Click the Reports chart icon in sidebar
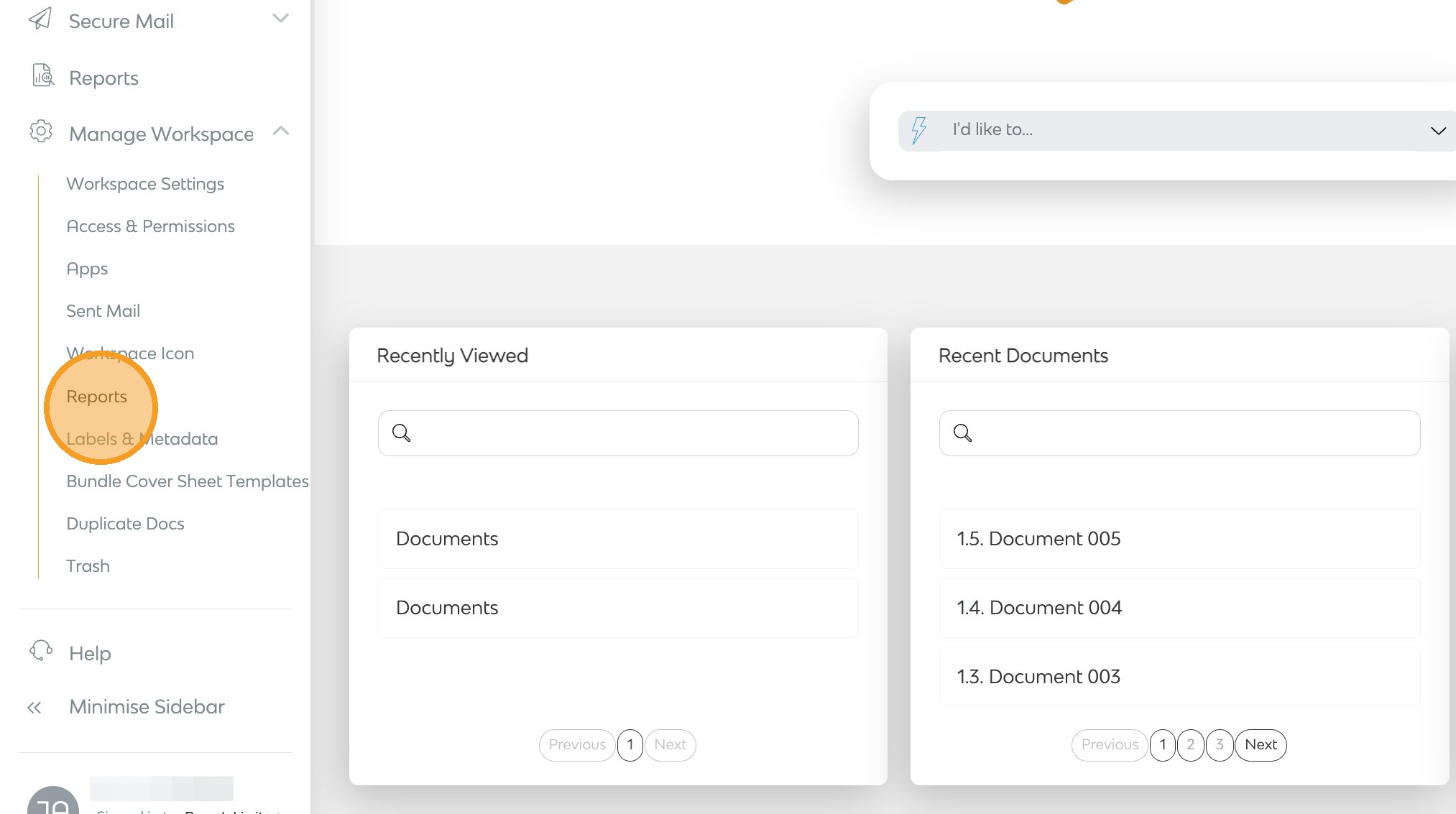The width and height of the screenshot is (1456, 814). (x=42, y=75)
